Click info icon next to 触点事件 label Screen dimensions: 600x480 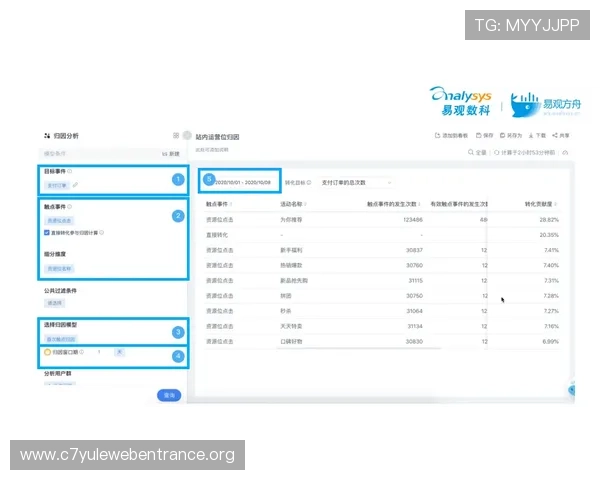click(x=70, y=207)
